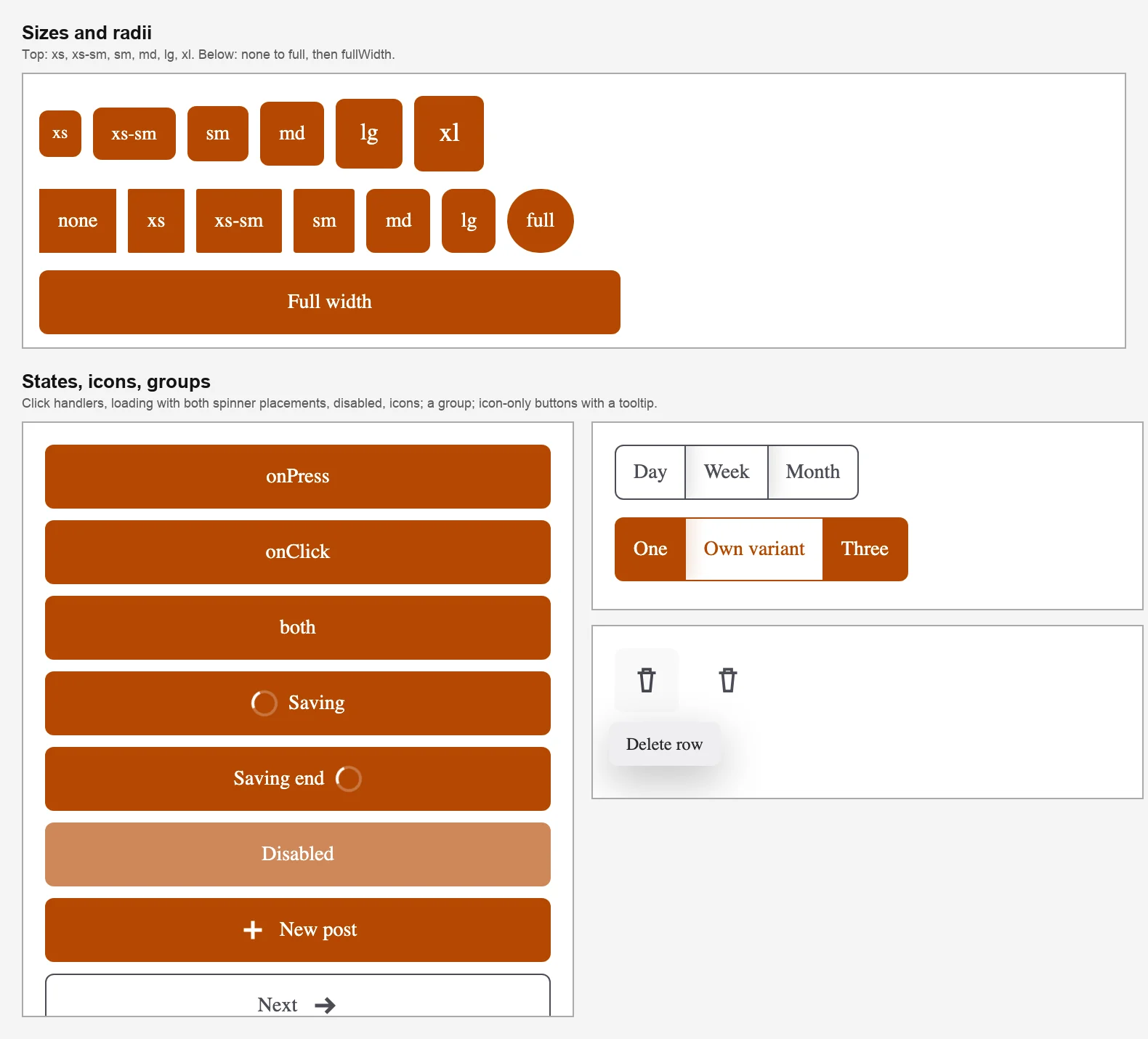This screenshot has width=1148, height=1039.
Task: Click the xs radius button in second row
Action: pos(156,221)
